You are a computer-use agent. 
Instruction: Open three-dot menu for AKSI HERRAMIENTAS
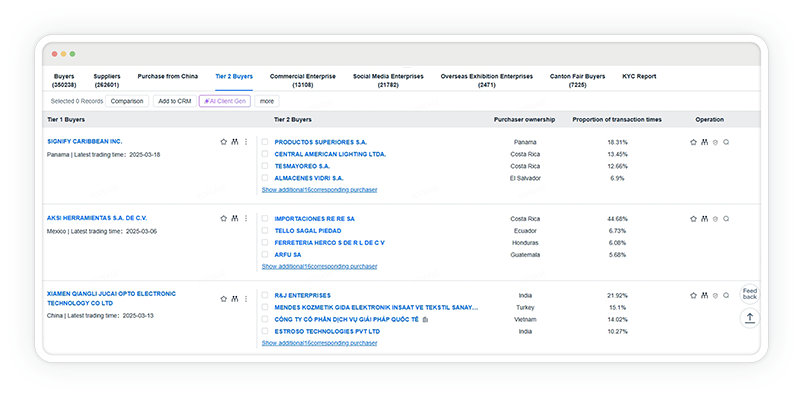tap(246, 218)
